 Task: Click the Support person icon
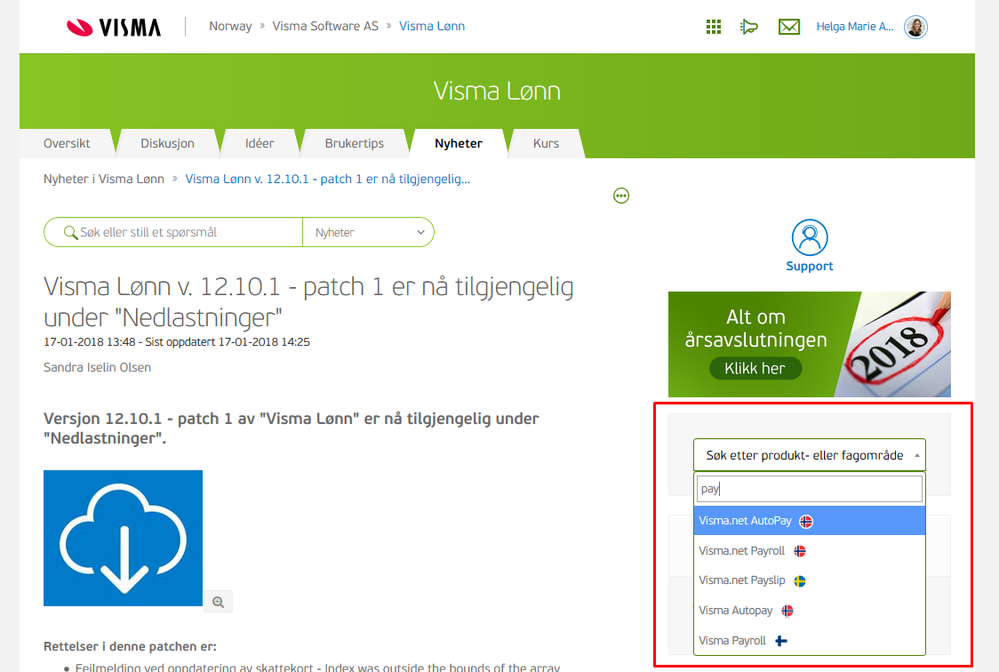(809, 237)
